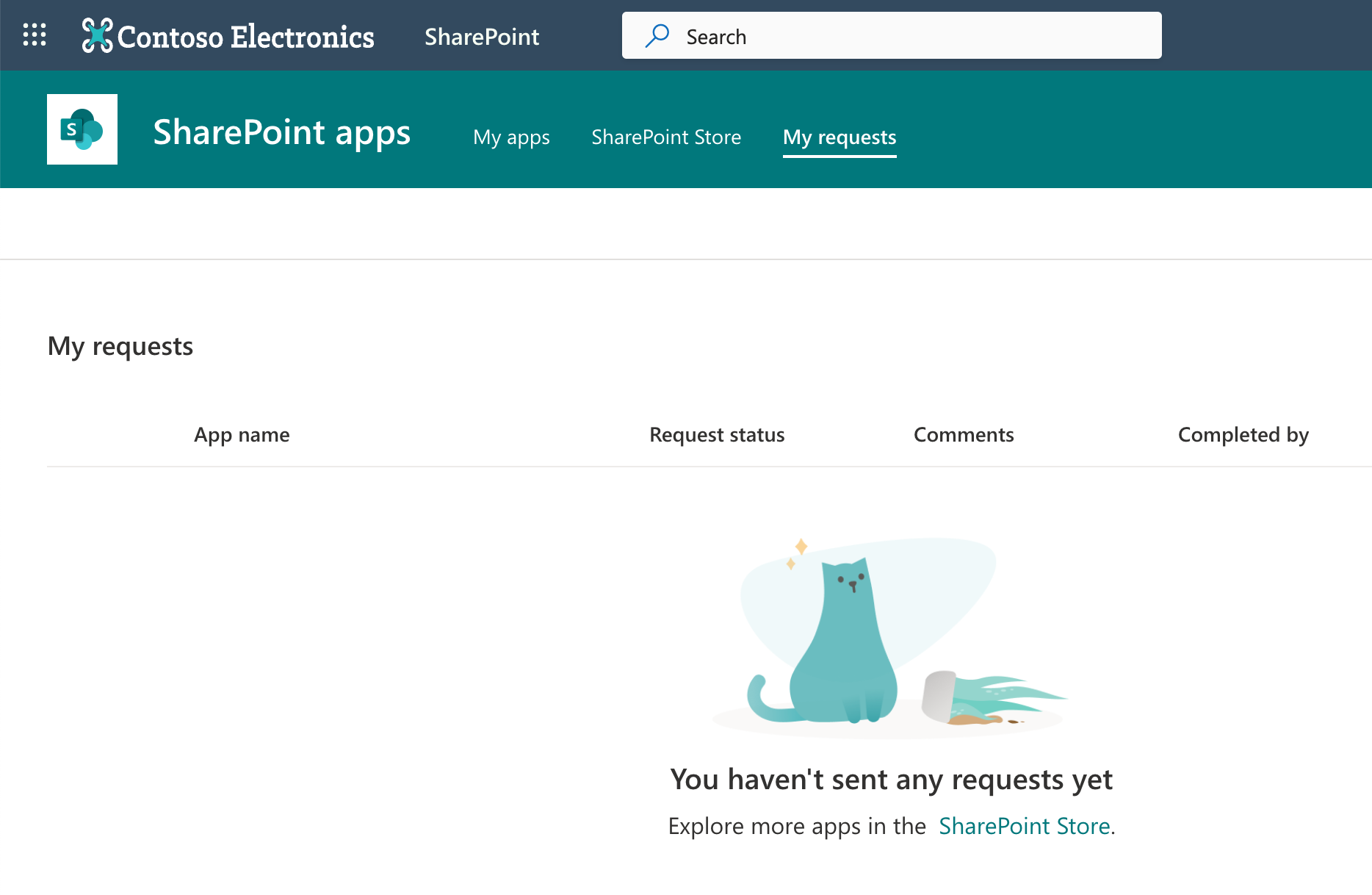The height and width of the screenshot is (895, 1372).
Task: Follow the SharePoint Store link below illustration
Action: [x=1024, y=827]
